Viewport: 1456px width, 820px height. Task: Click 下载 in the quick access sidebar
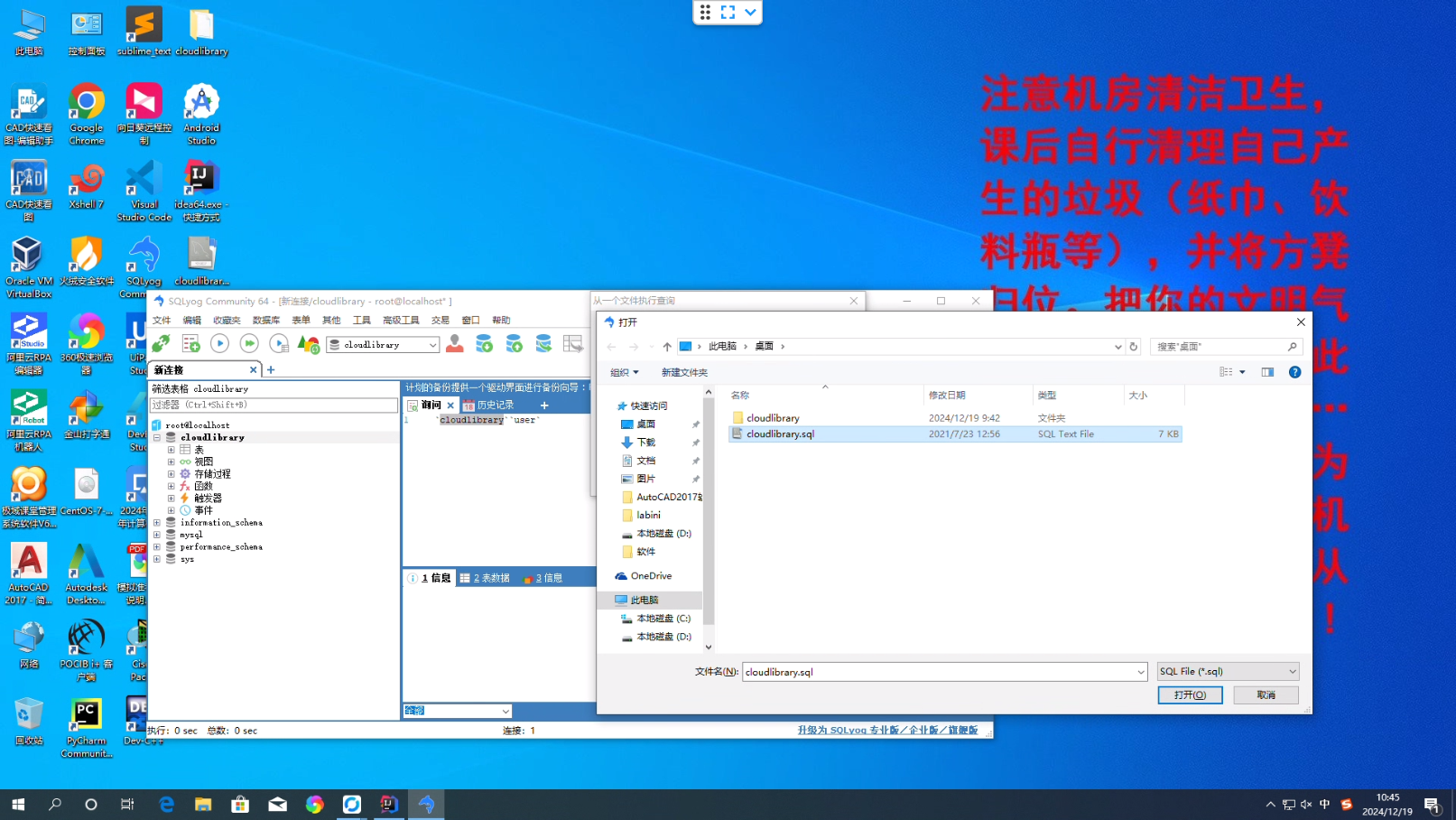point(646,443)
